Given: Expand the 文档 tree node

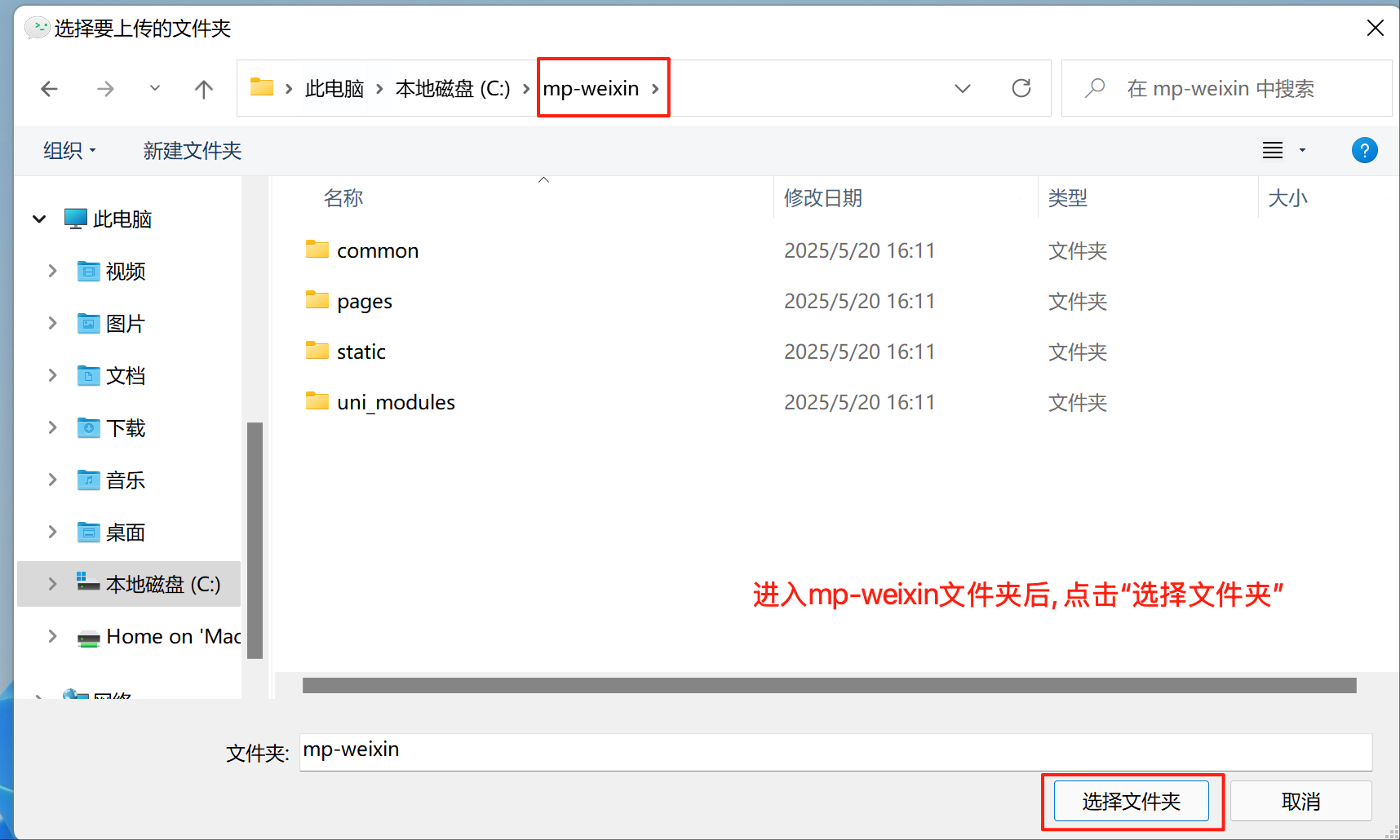Looking at the screenshot, I should point(53,375).
